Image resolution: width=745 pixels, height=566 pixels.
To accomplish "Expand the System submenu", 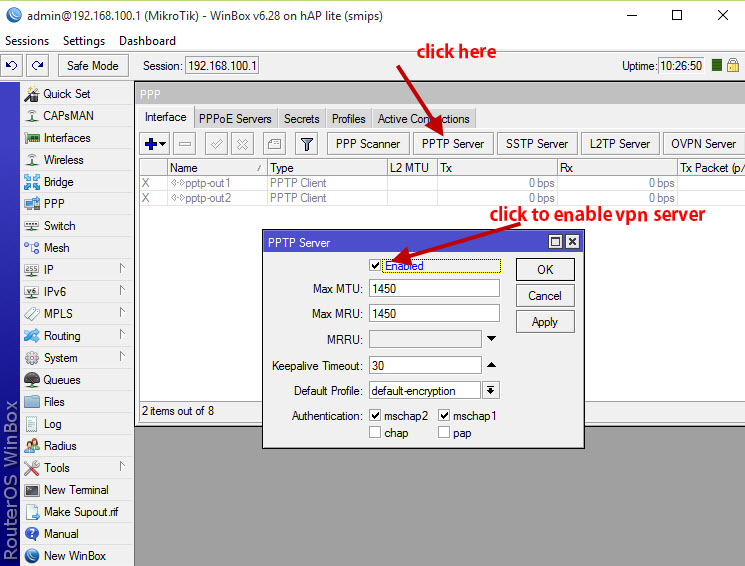I will click(122, 356).
